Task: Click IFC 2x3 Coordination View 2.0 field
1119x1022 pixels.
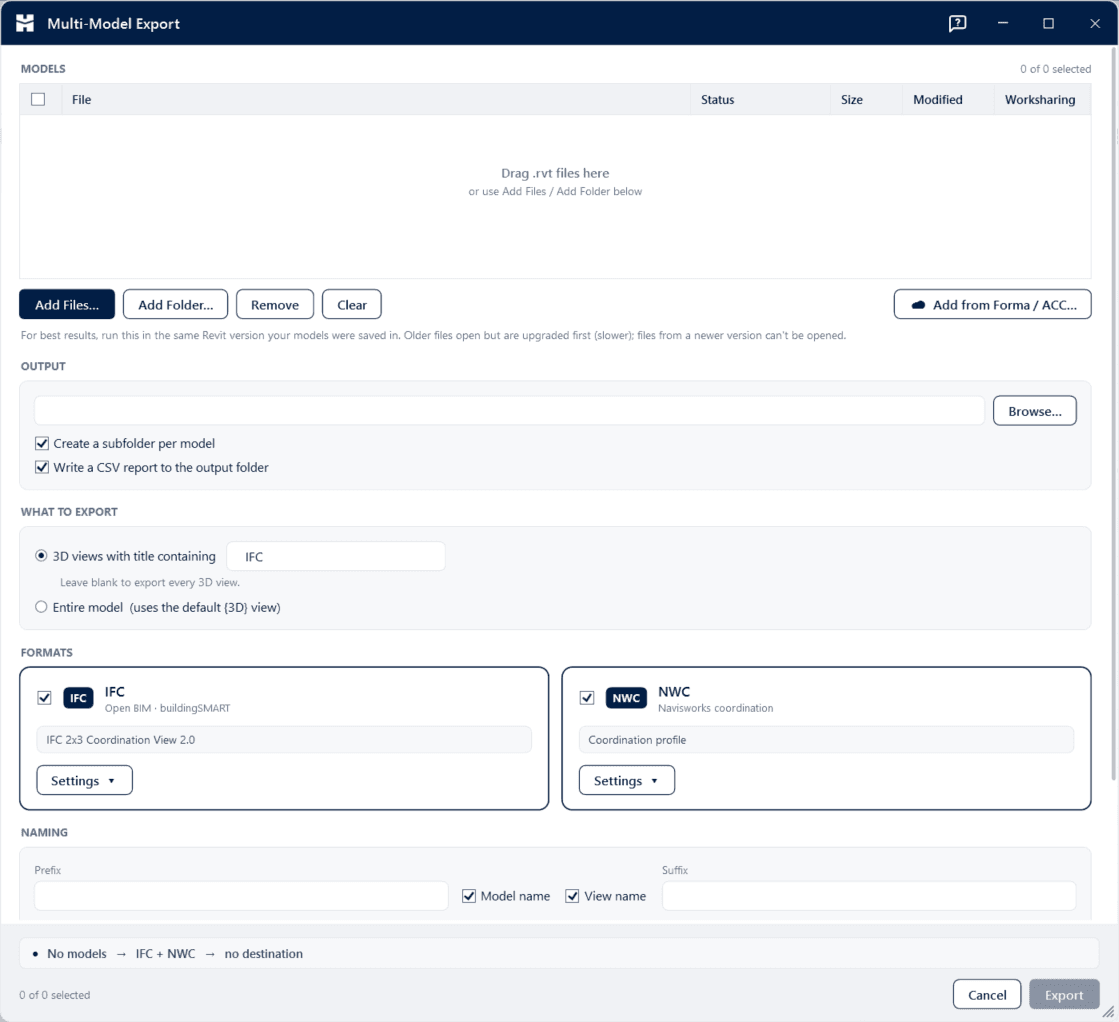Action: 284,739
